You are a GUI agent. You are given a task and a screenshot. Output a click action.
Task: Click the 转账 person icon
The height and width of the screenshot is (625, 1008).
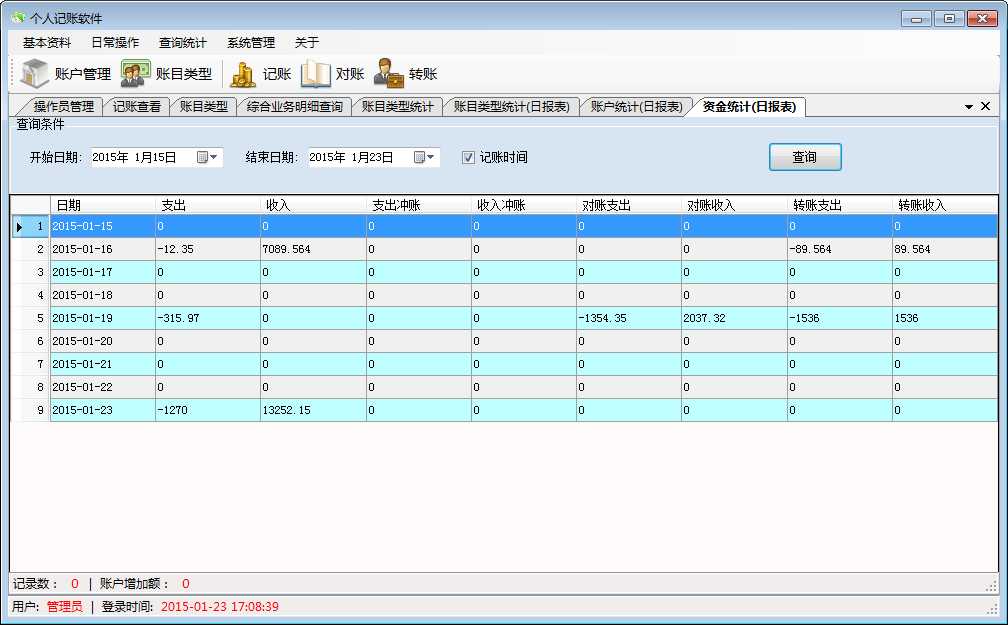pos(389,74)
